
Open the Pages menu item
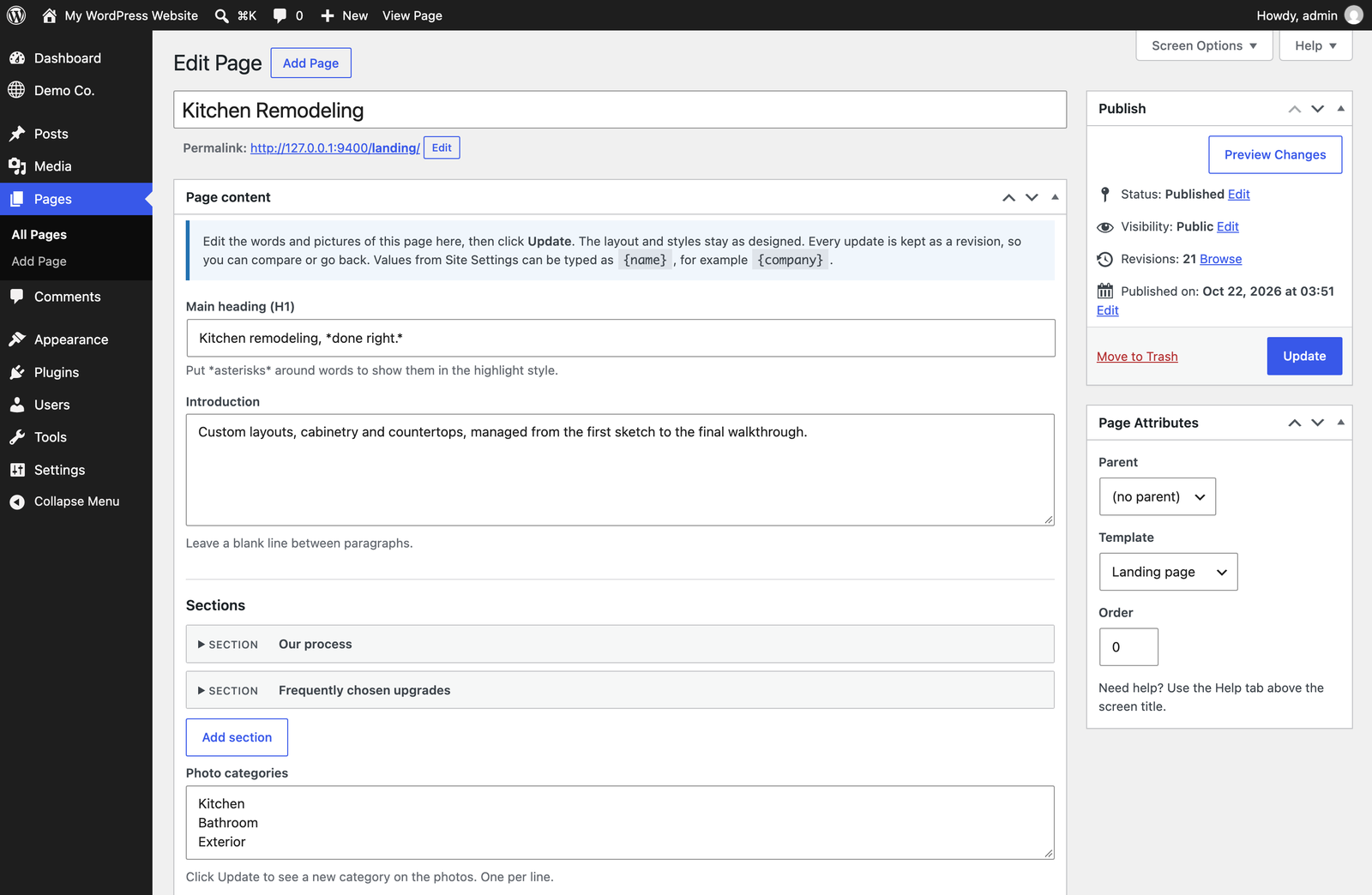point(76,199)
